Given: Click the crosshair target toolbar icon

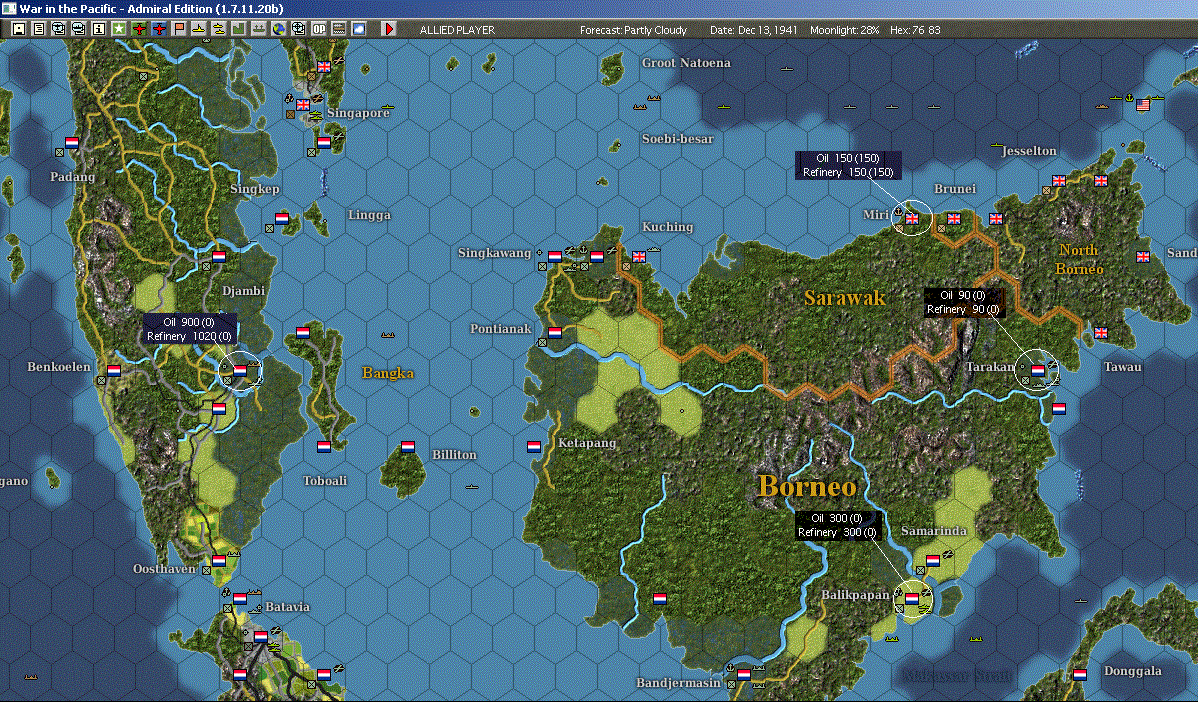Looking at the screenshot, I should [298, 29].
